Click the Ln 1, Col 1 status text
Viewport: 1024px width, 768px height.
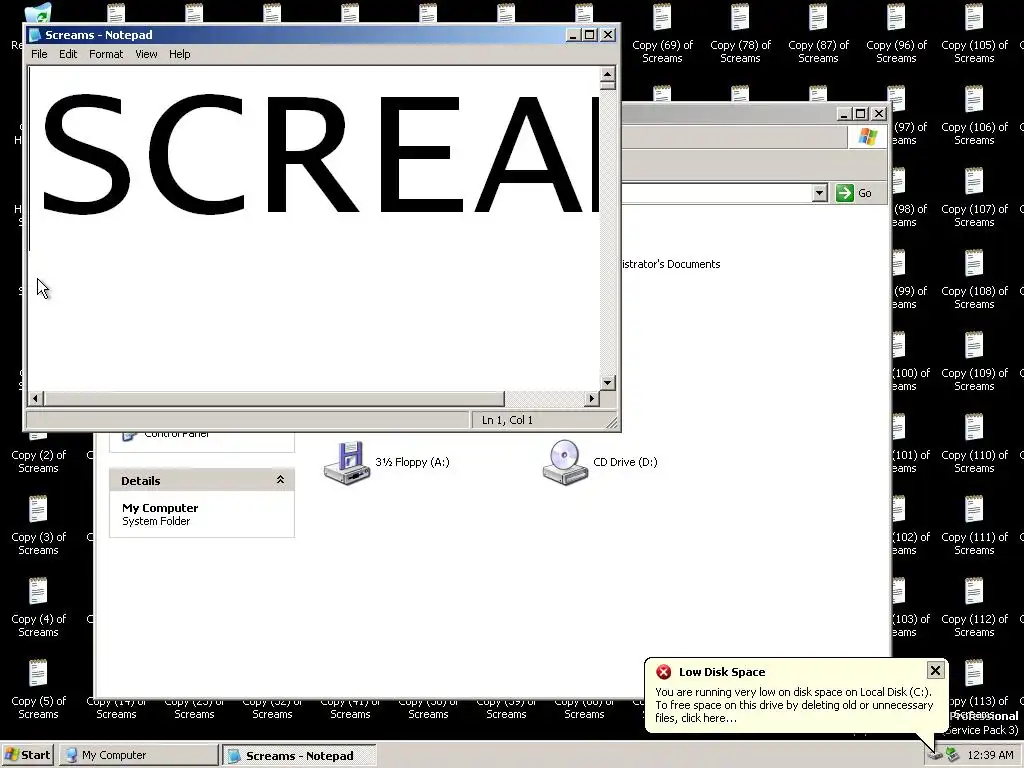click(x=507, y=420)
